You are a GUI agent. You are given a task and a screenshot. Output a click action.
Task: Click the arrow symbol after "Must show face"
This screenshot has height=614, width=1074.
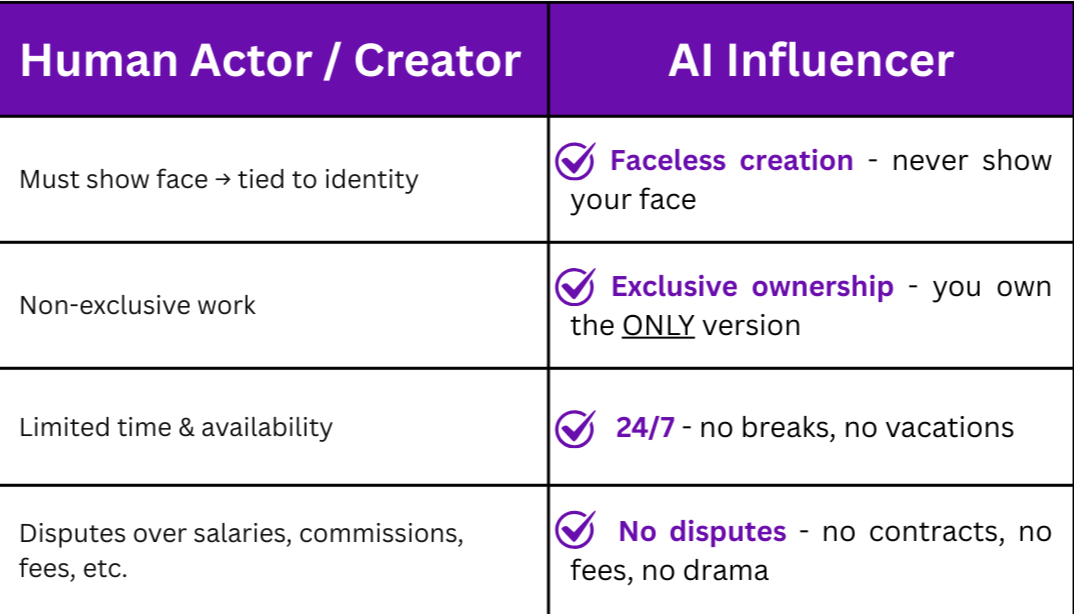(223, 180)
